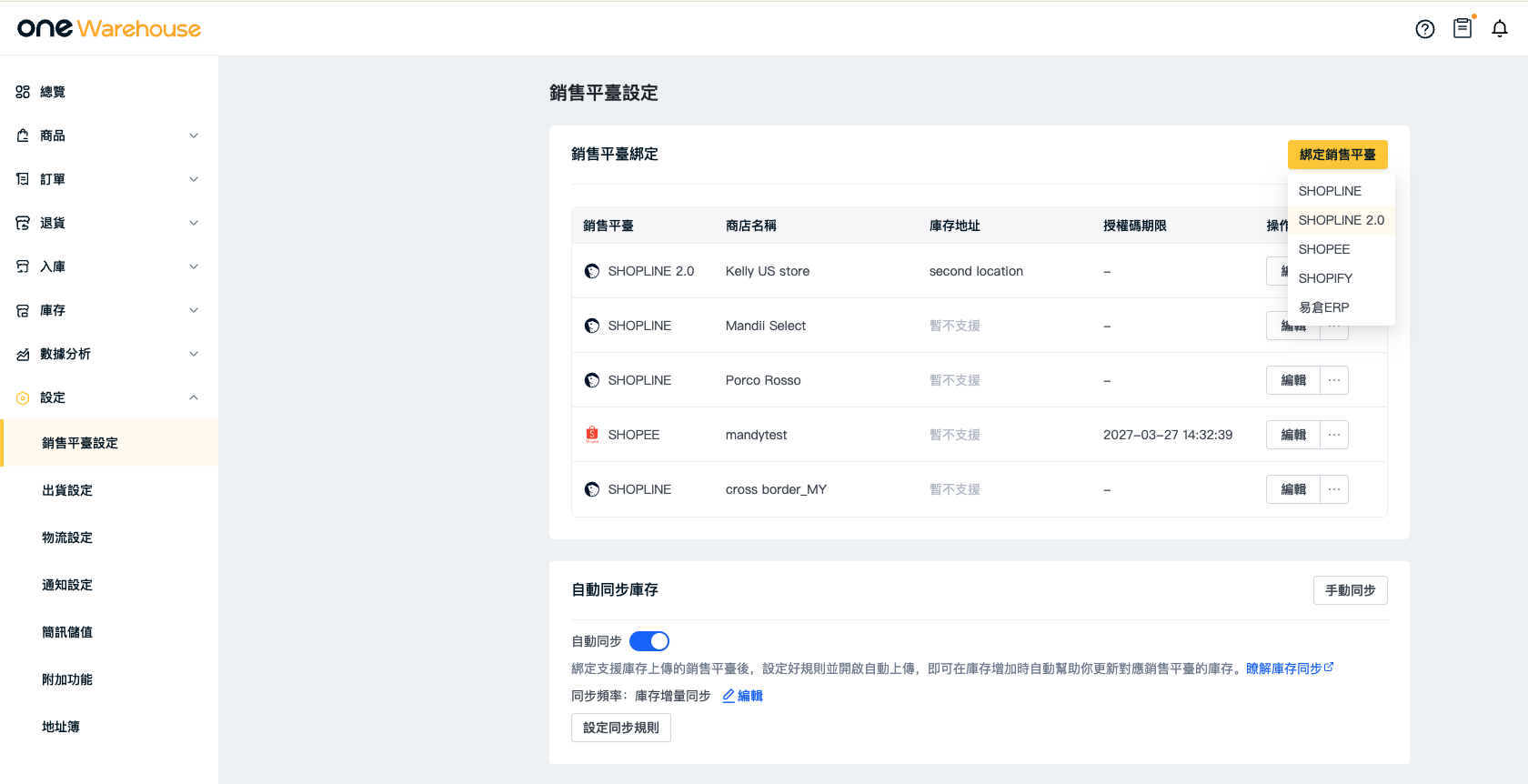
Task: Click the cross border_MY store name
Action: pyautogui.click(x=776, y=489)
